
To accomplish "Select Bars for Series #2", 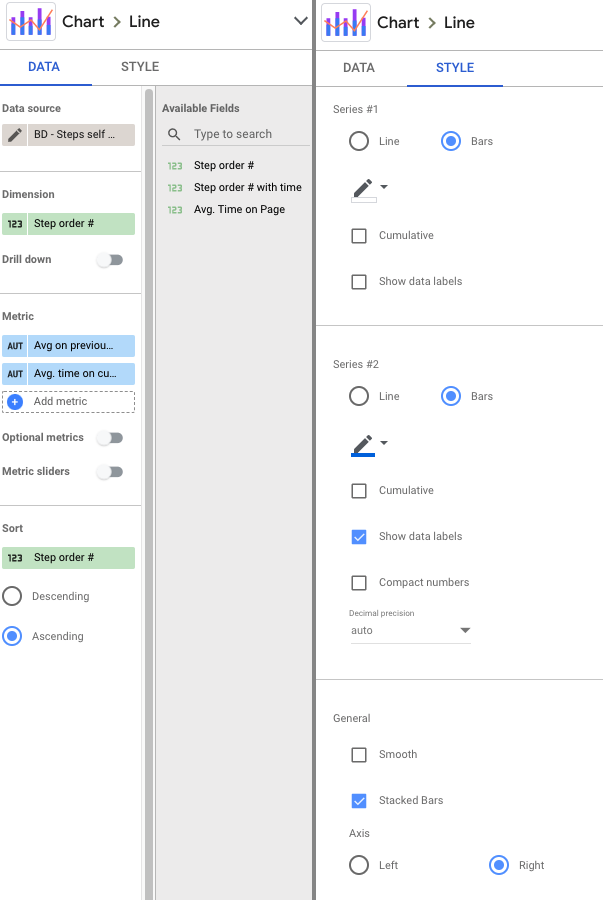I will pos(451,396).
